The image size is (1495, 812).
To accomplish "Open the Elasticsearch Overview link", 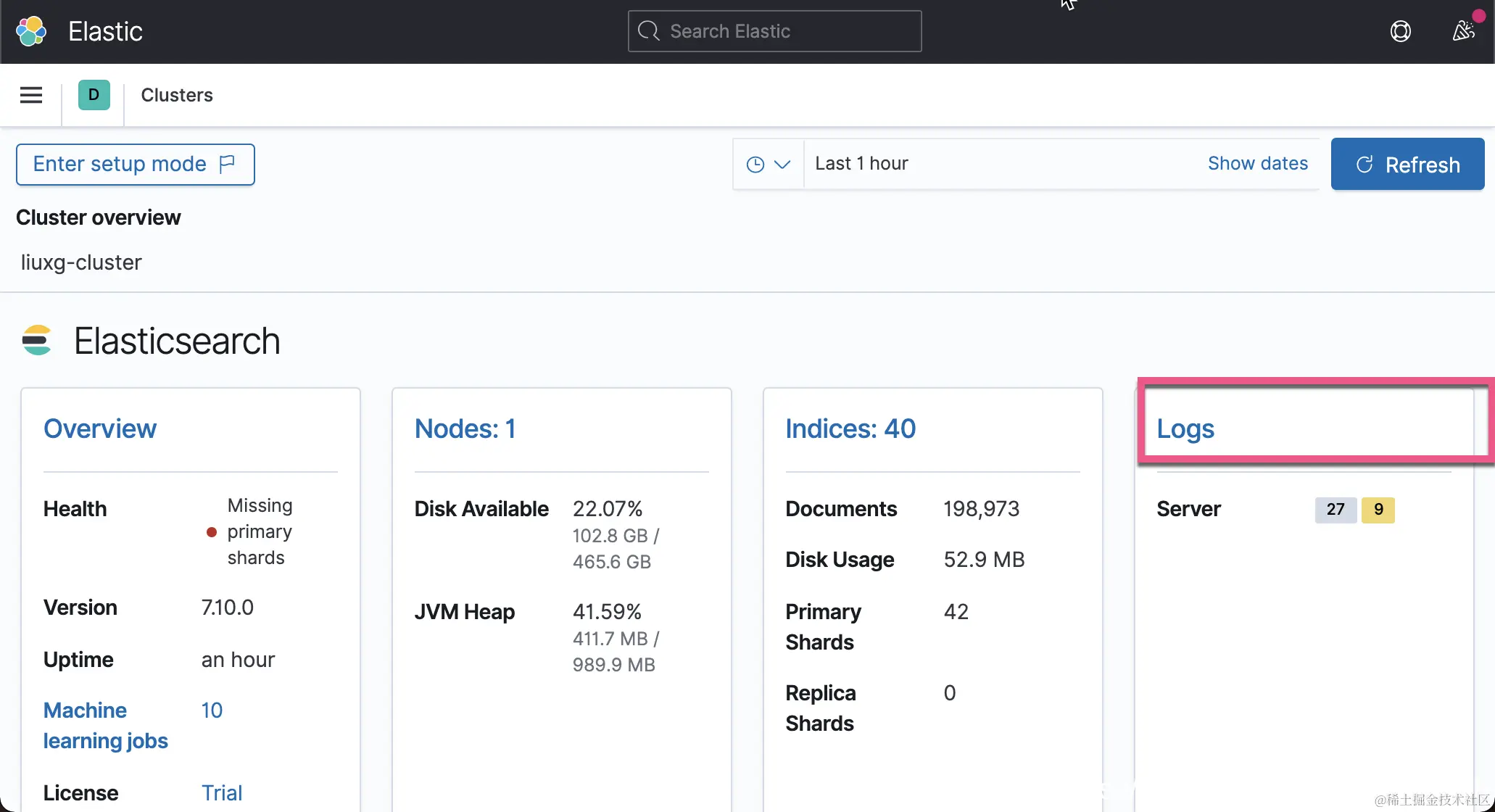I will coord(100,428).
